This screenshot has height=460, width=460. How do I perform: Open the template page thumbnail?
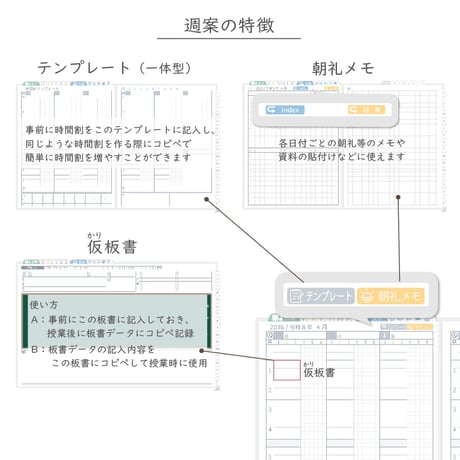click(117, 146)
